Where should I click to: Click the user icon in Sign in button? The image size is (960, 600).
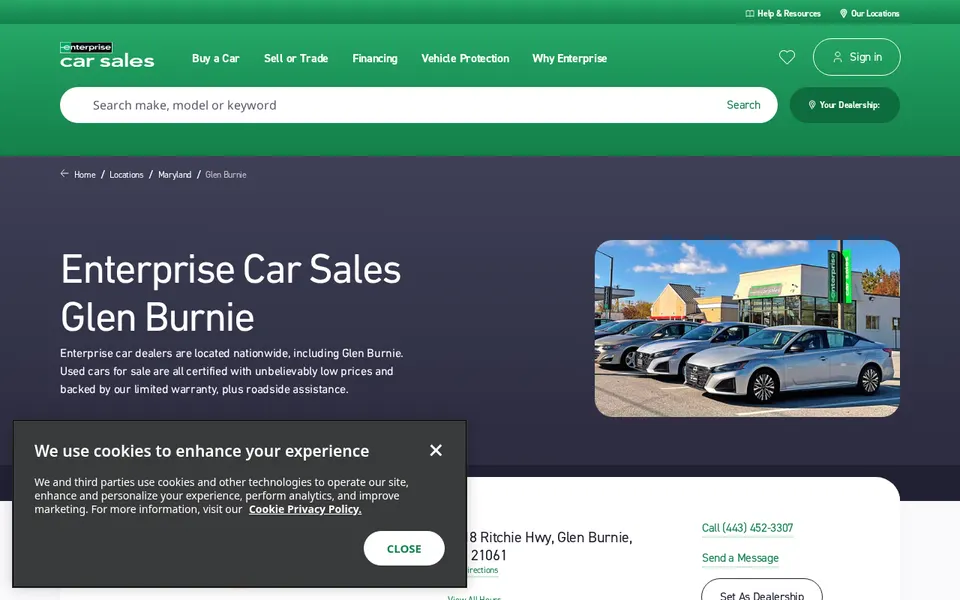click(x=838, y=57)
